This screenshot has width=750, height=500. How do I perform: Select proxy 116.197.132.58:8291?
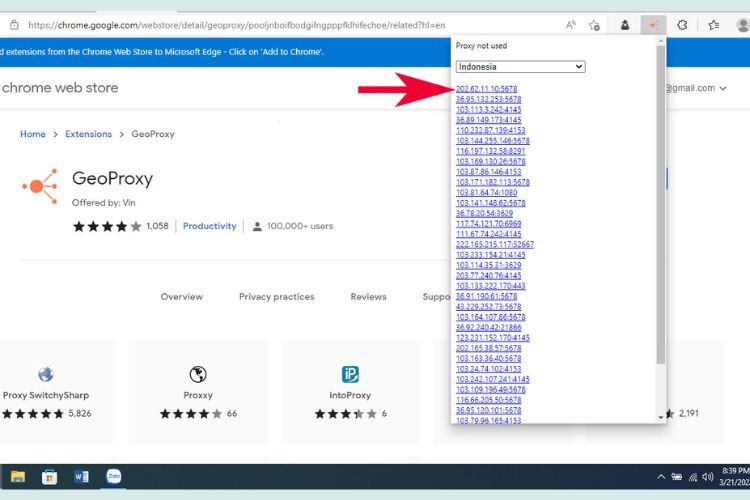[x=490, y=151]
